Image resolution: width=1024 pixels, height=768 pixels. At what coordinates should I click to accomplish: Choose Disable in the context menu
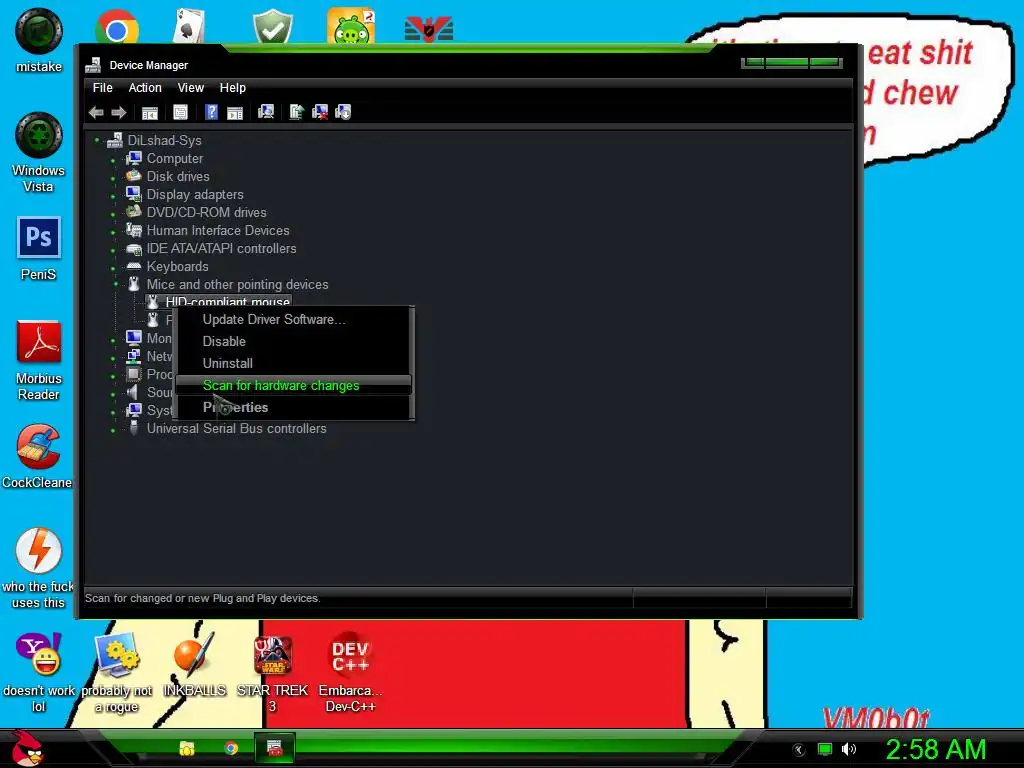point(294,342)
